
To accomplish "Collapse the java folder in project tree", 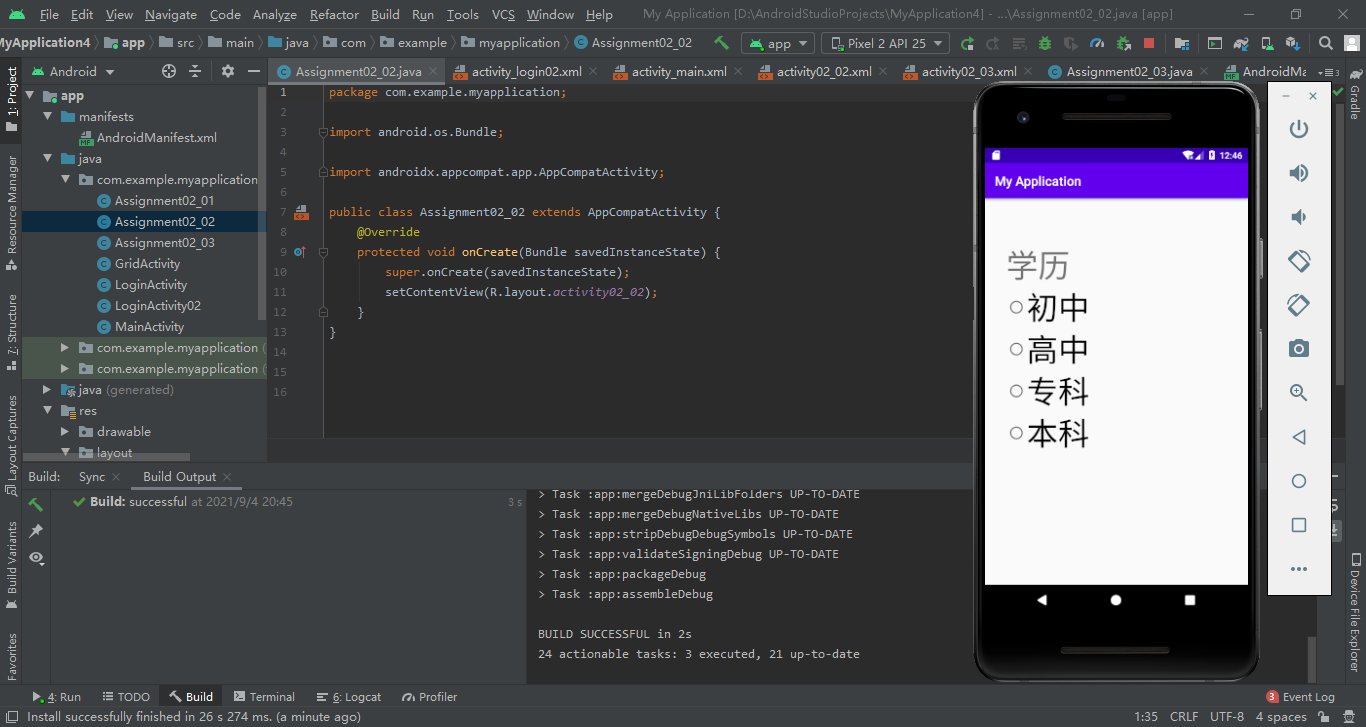I will pyautogui.click(x=48, y=159).
